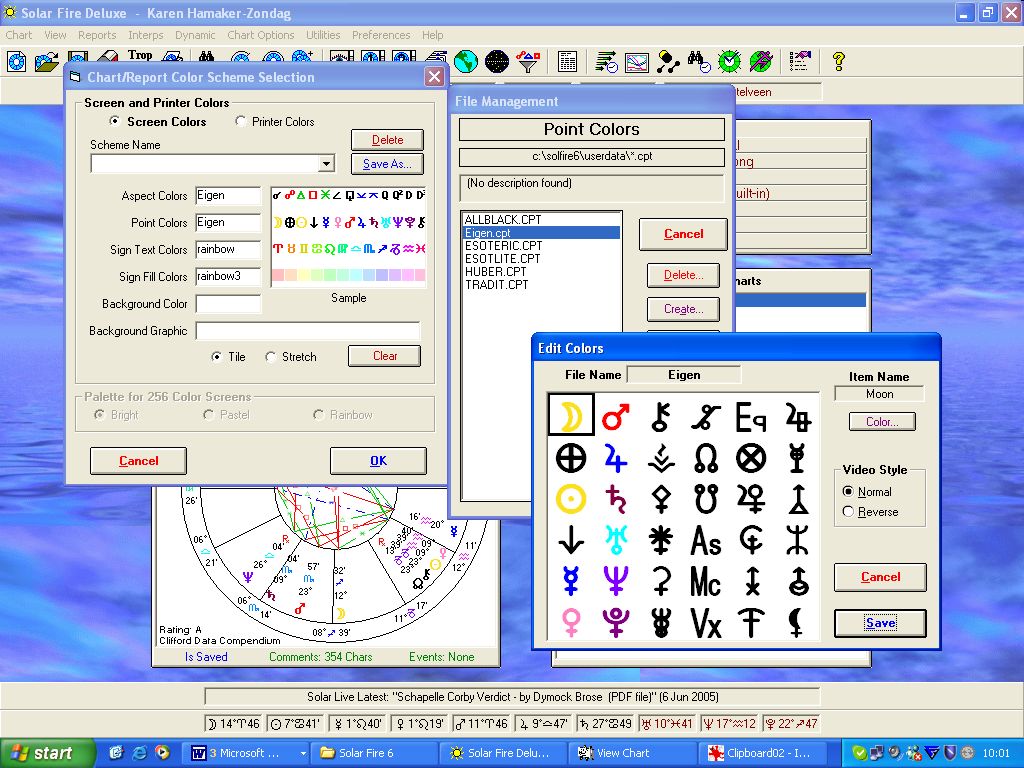Select the blue Jupiter glyph
The height and width of the screenshot is (768, 1024).
(616, 457)
